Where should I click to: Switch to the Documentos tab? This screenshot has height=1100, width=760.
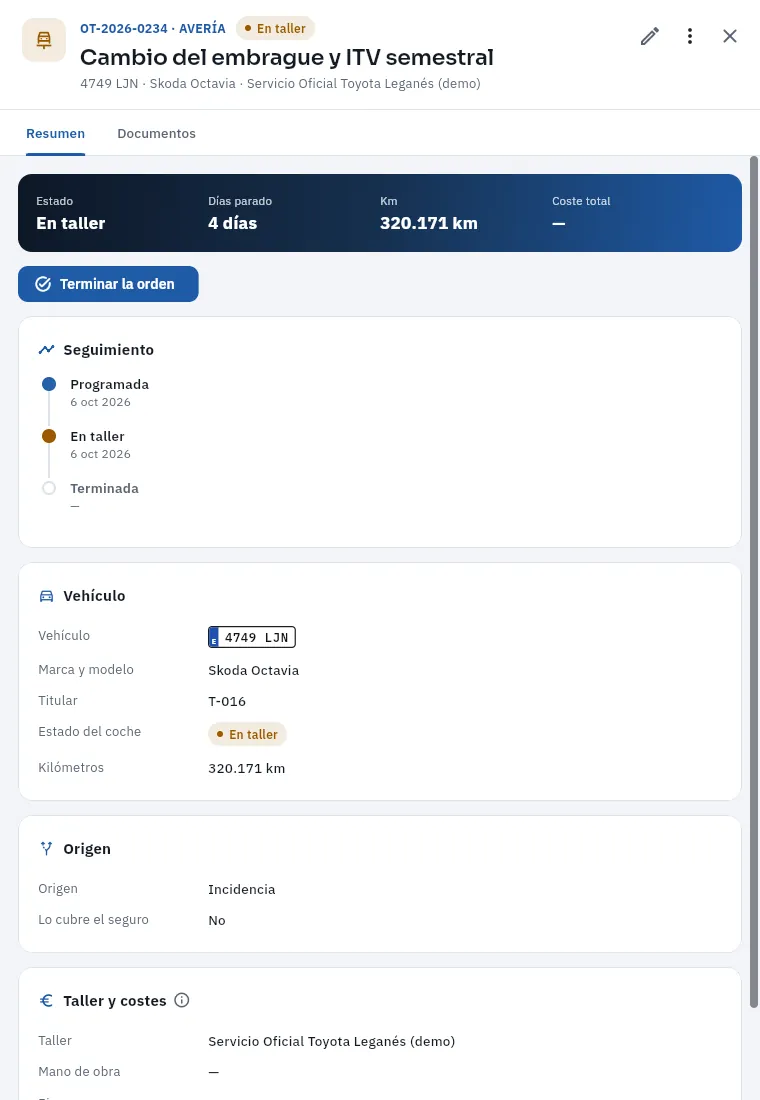pos(156,133)
